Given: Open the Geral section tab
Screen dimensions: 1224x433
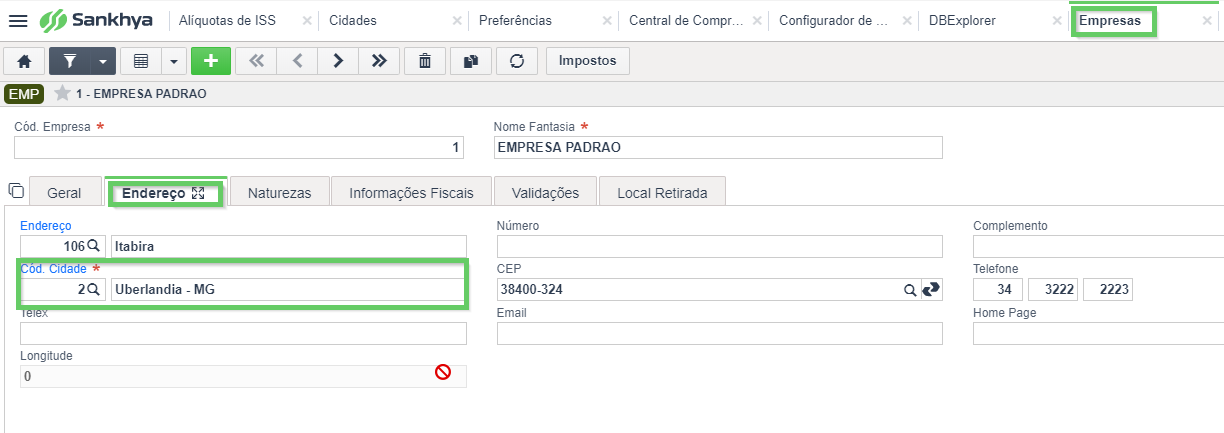Looking at the screenshot, I should click(64, 193).
